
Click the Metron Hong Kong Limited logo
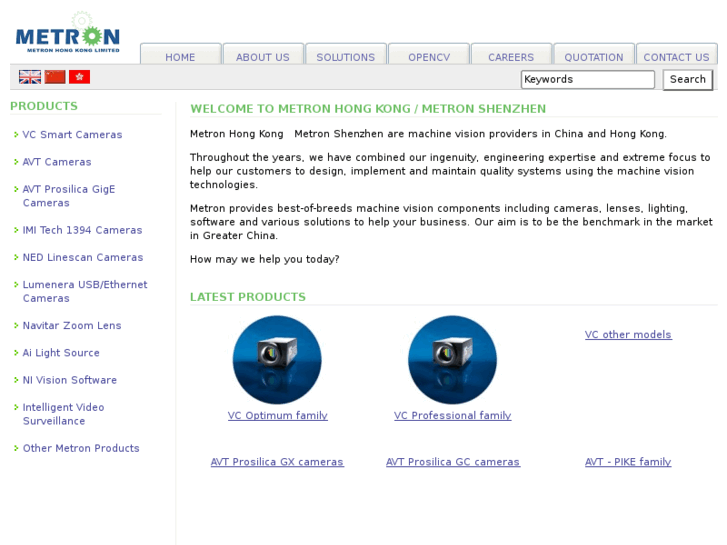(68, 33)
